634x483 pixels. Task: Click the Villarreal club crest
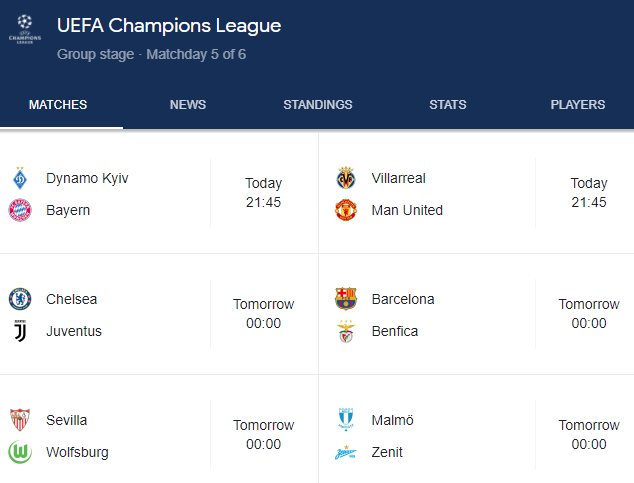(346, 179)
